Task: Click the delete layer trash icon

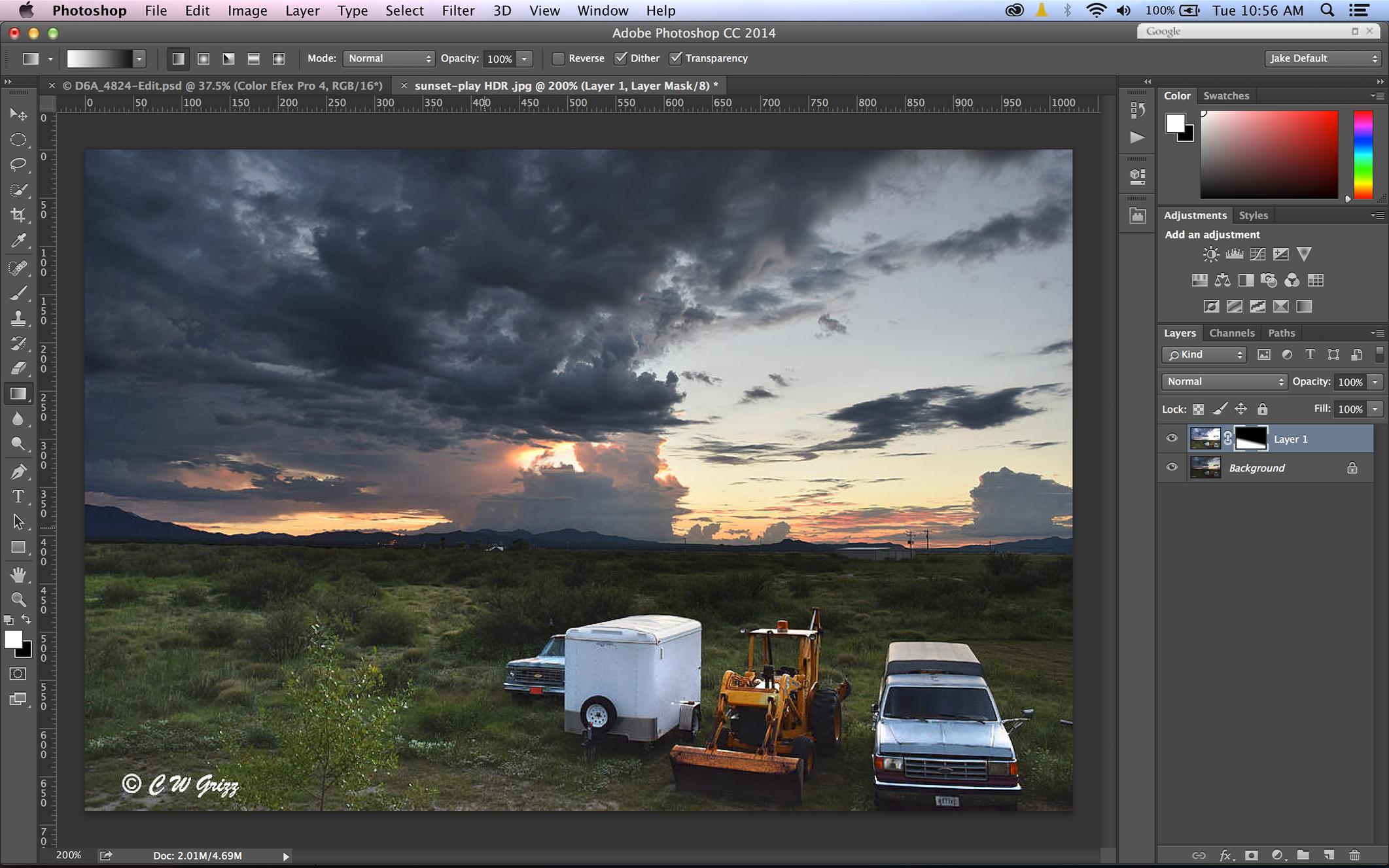Action: click(1354, 855)
